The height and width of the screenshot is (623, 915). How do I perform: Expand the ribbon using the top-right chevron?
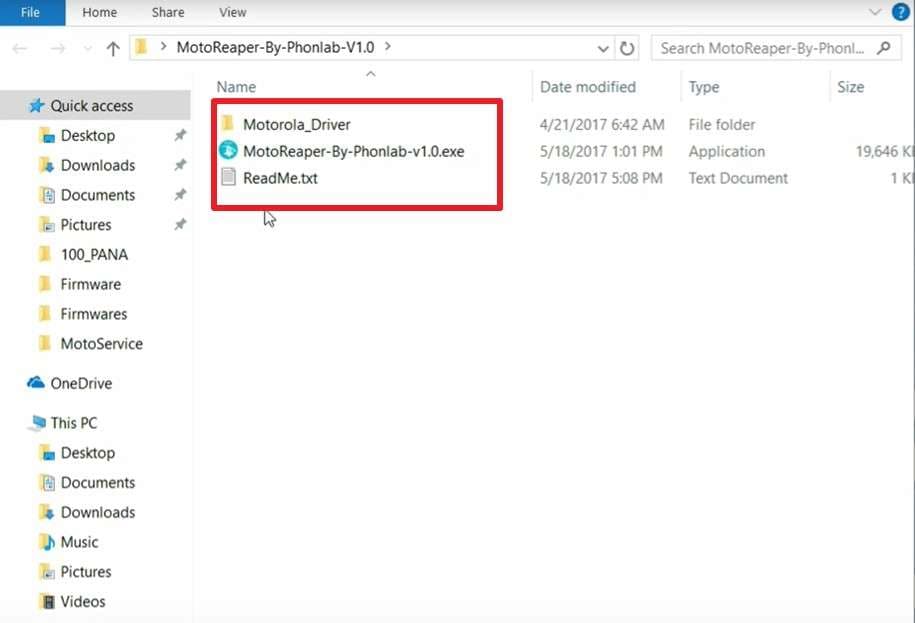point(874,12)
